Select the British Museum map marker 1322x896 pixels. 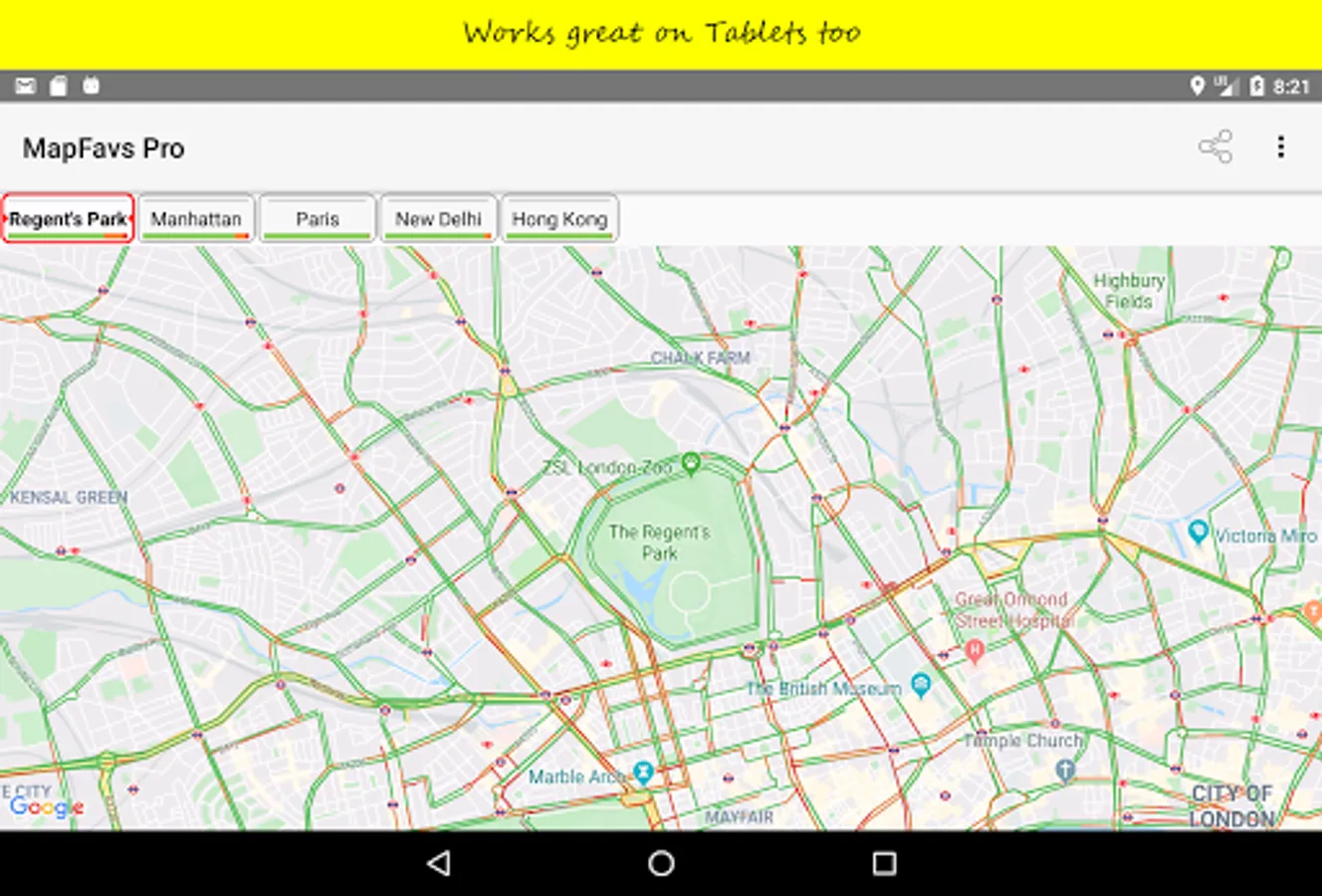[x=921, y=686]
